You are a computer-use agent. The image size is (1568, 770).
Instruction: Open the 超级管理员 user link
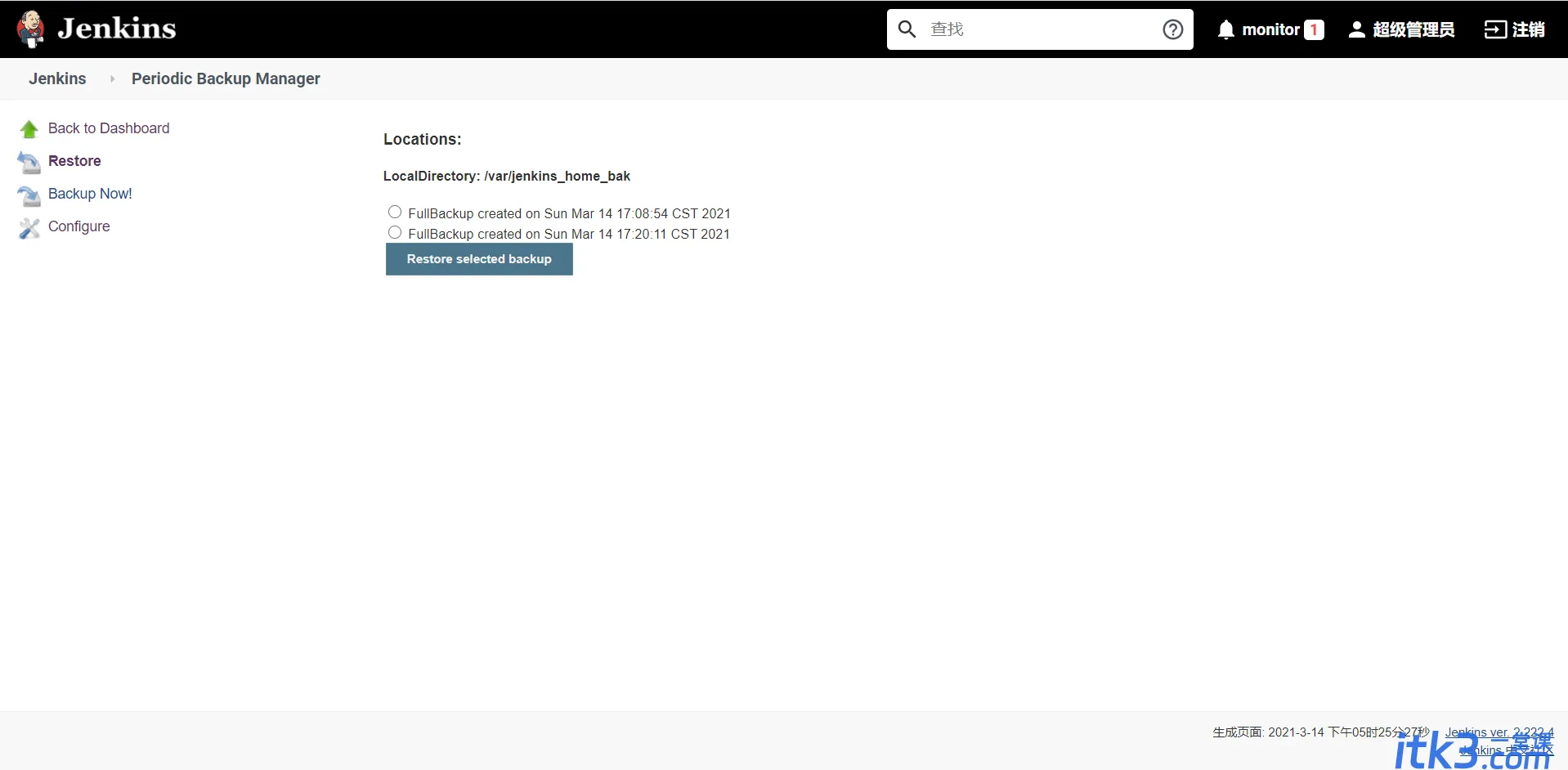1413,29
